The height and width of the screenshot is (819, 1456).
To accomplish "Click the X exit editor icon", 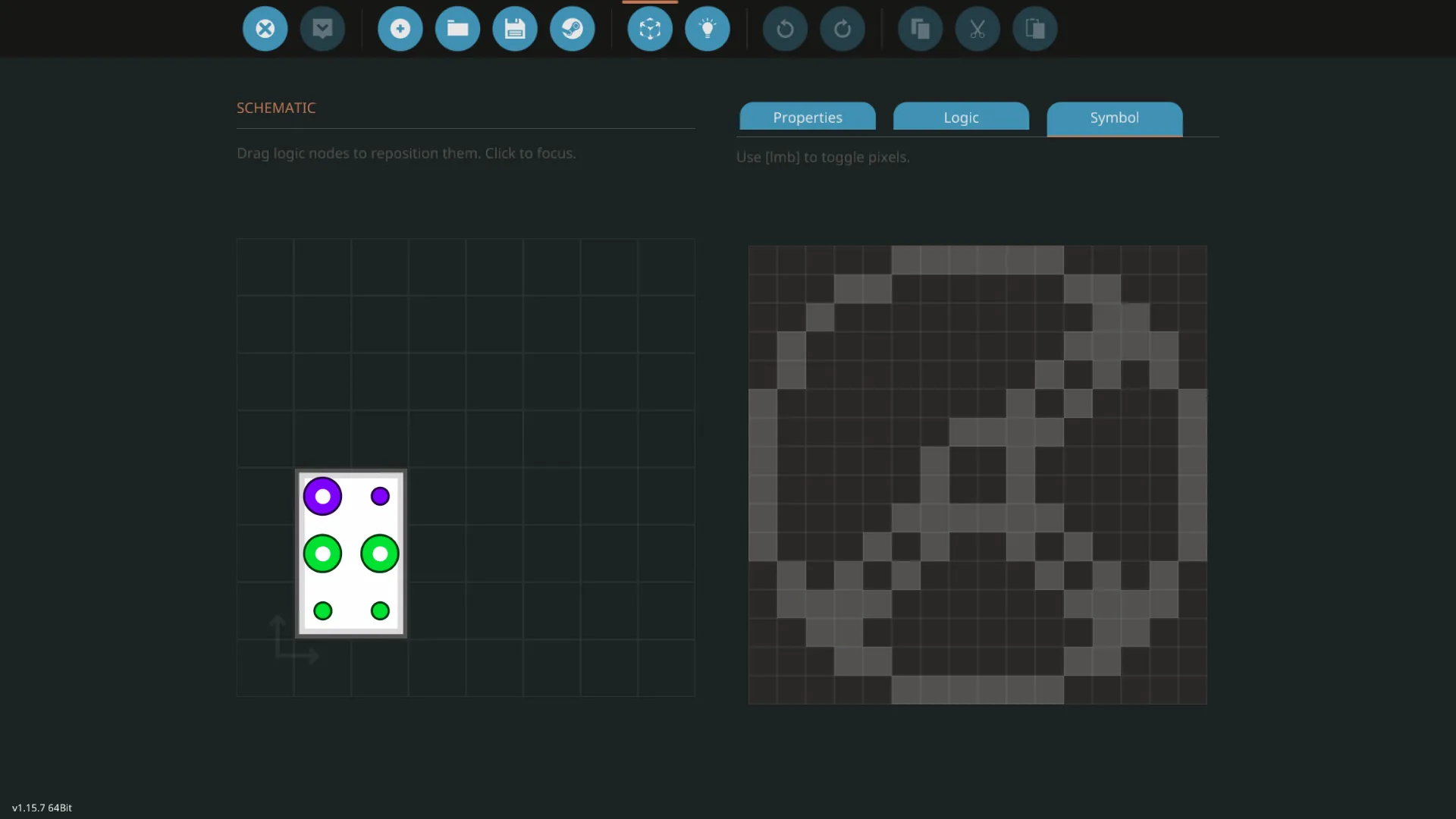I will coord(265,29).
